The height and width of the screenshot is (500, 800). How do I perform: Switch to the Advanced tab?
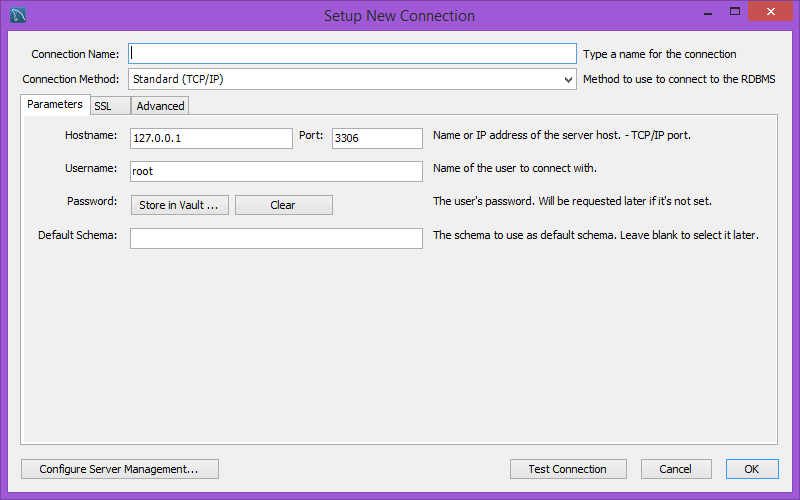(160, 106)
